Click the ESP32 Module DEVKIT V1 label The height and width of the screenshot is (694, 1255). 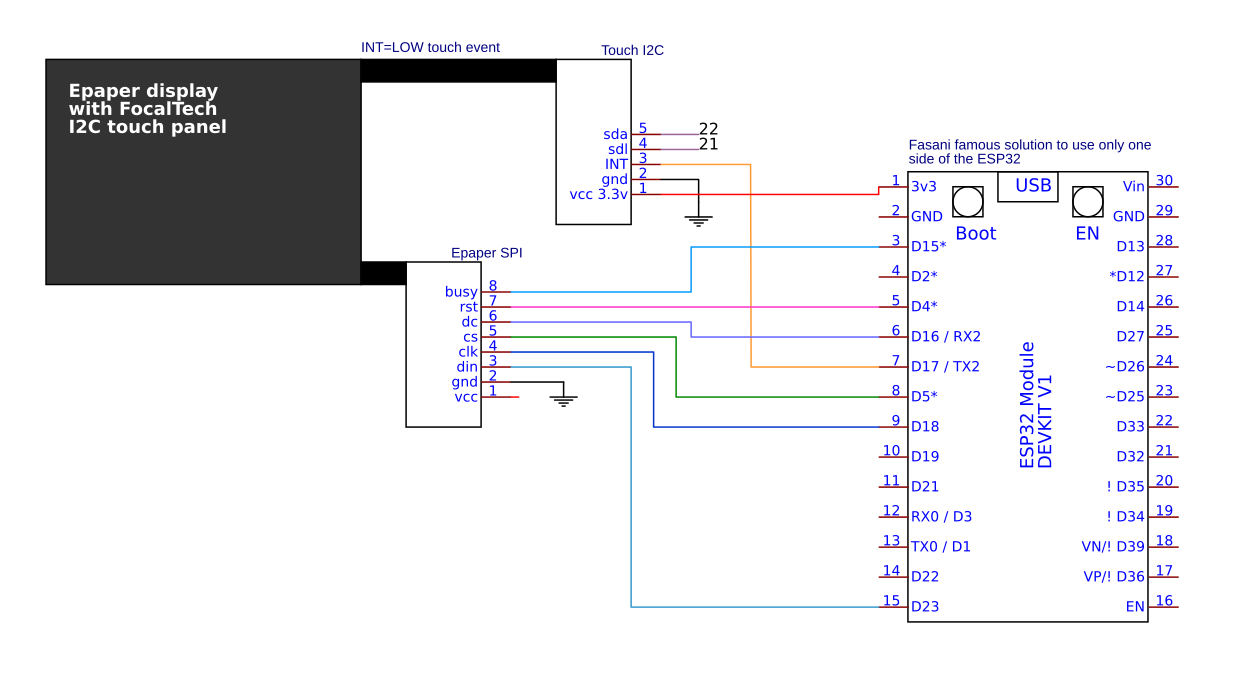click(1036, 405)
